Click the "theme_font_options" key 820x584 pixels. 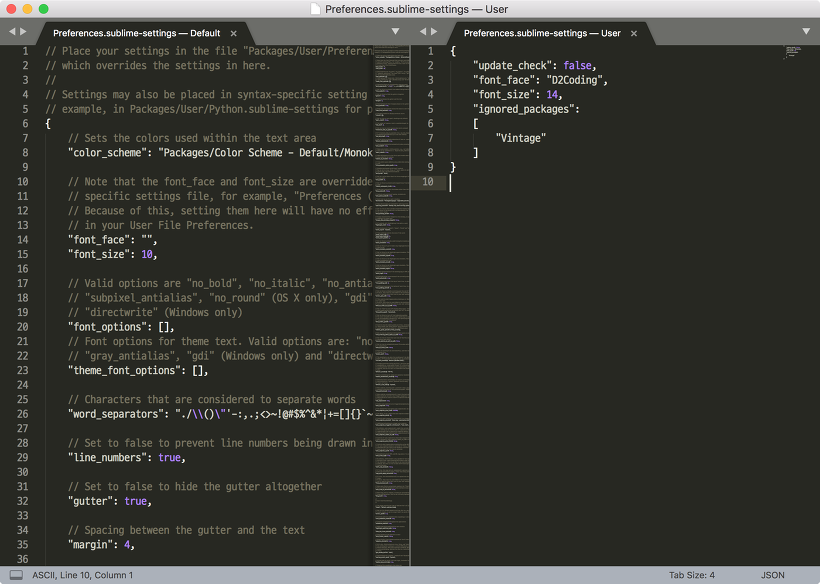coord(124,371)
